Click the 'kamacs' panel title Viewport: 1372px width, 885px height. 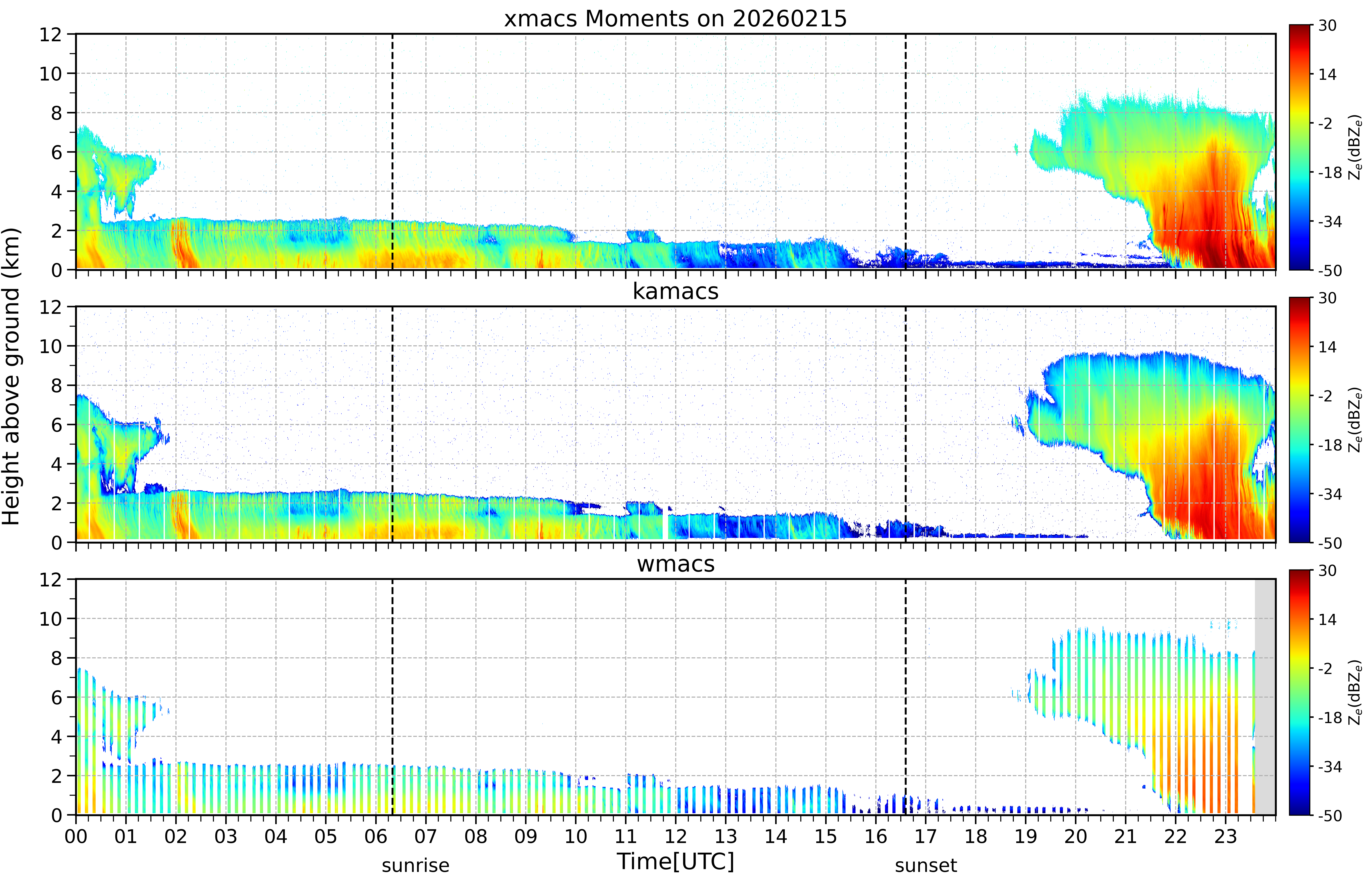coord(675,291)
